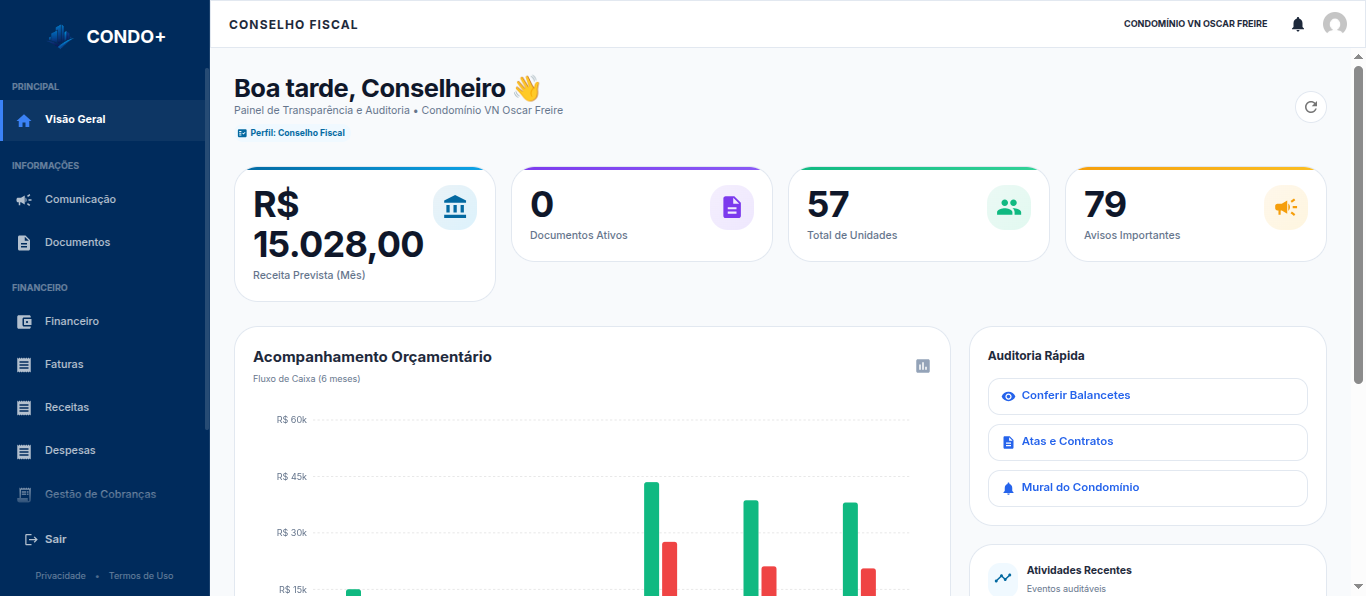The height and width of the screenshot is (596, 1366).
Task: Toggle the chart view icon in Acompanhamento Orçamentário
Action: (x=923, y=366)
